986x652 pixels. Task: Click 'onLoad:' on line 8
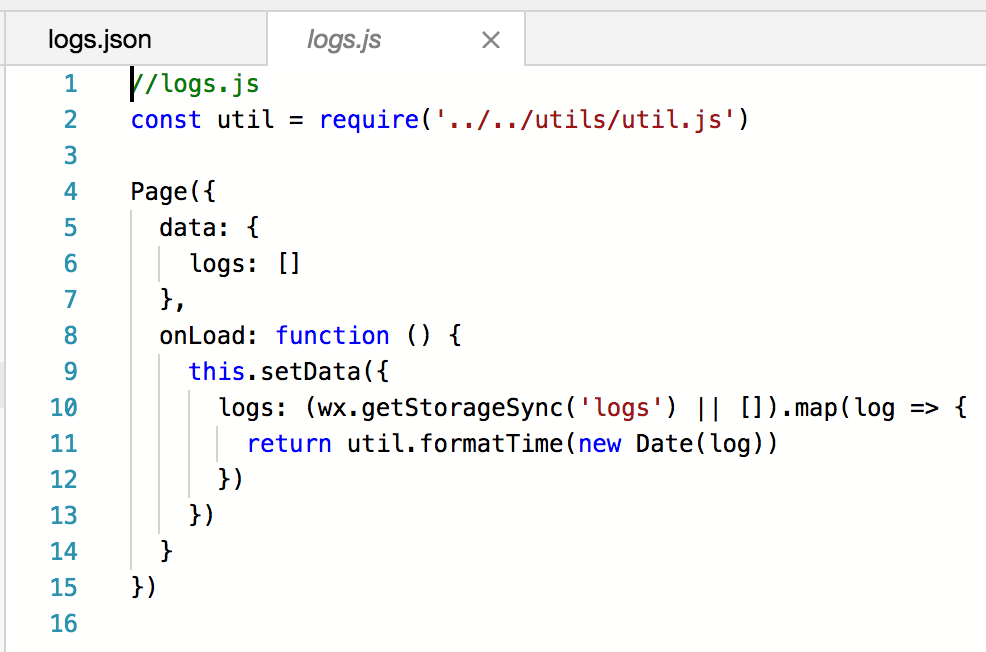tap(209, 335)
